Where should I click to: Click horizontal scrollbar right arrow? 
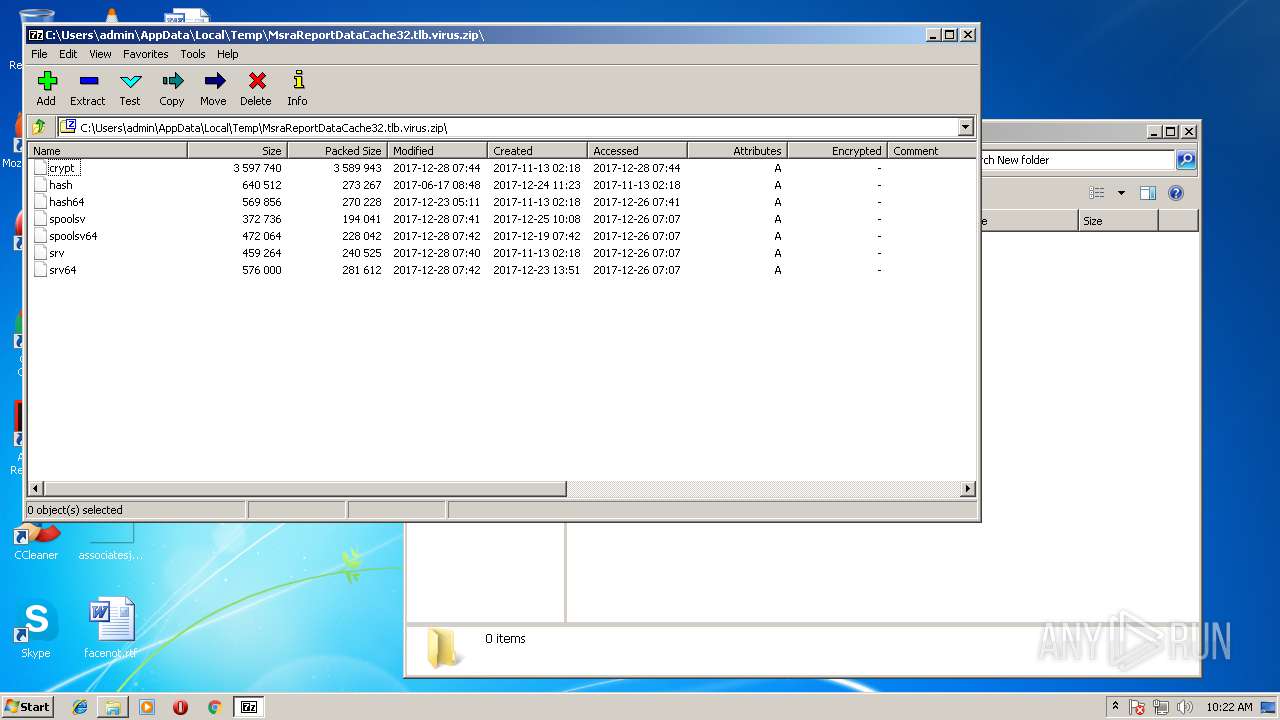[x=967, y=489]
